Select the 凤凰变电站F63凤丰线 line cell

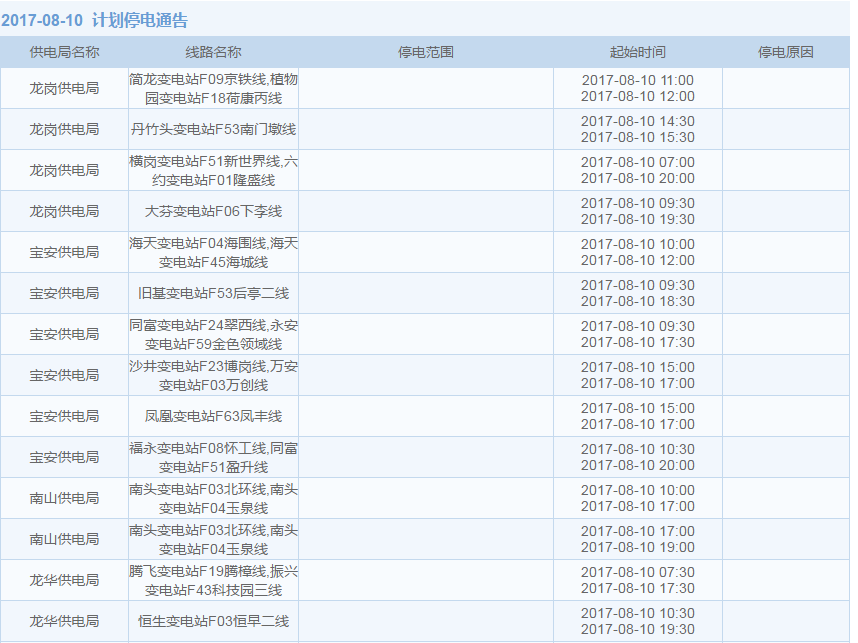(x=213, y=416)
